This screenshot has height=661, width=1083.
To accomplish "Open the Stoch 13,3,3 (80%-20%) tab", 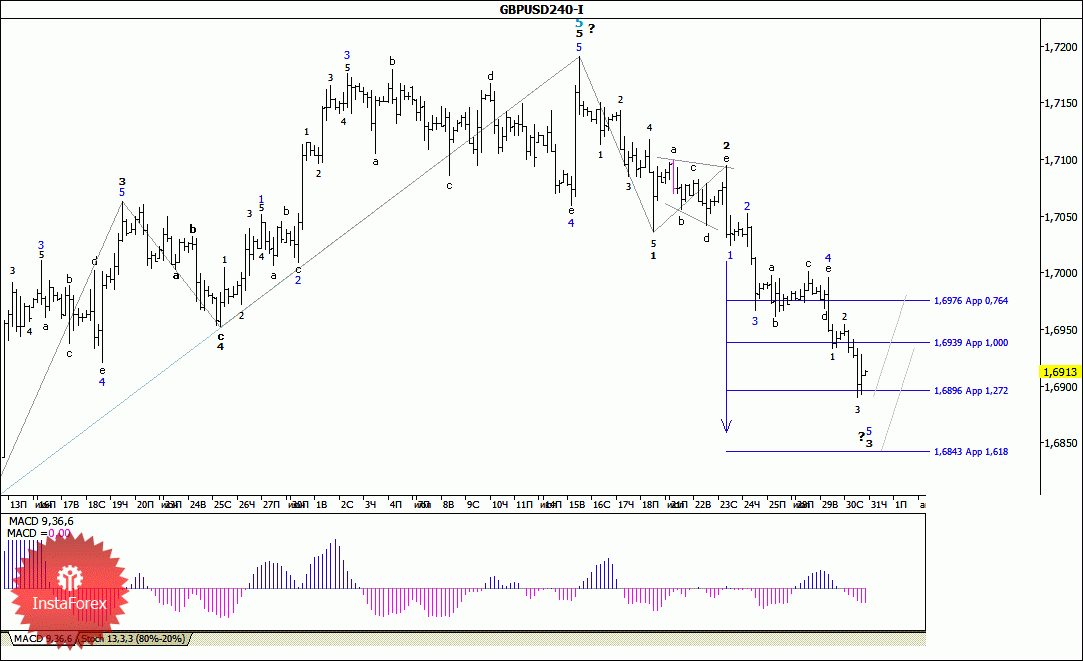I will (x=133, y=639).
